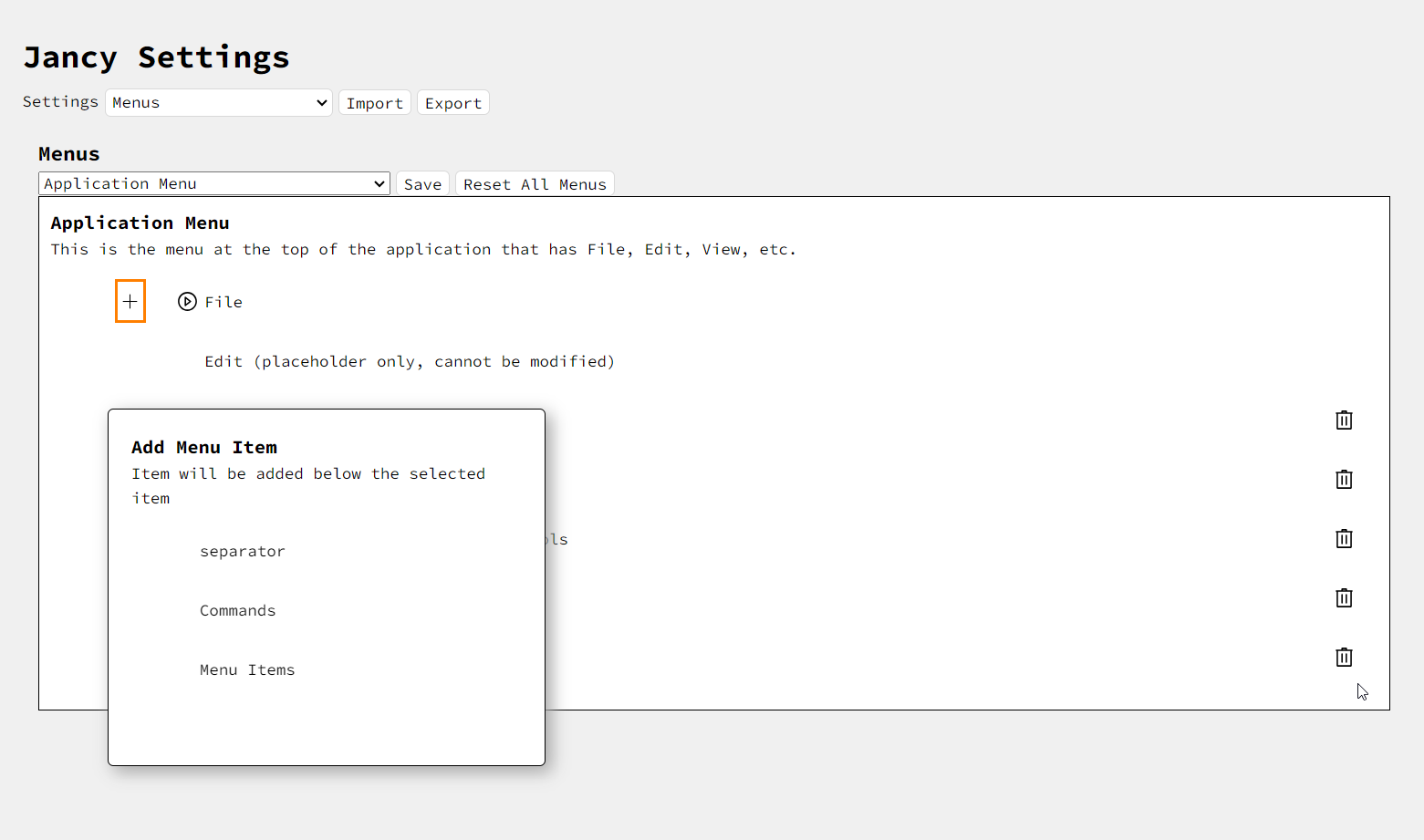
Task: Save the menu configuration
Action: tap(422, 183)
